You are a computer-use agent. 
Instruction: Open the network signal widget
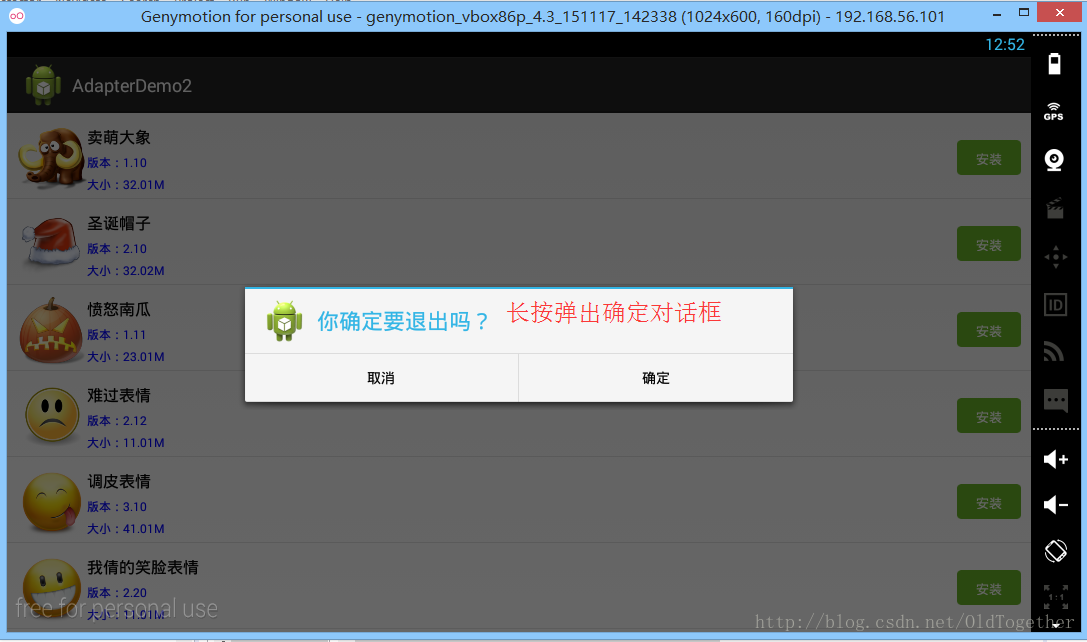[x=1054, y=352]
